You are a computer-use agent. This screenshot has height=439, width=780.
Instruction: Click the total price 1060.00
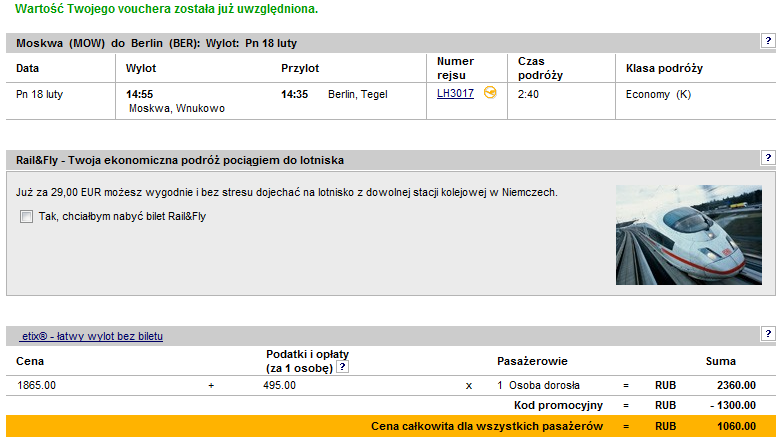tap(735, 427)
